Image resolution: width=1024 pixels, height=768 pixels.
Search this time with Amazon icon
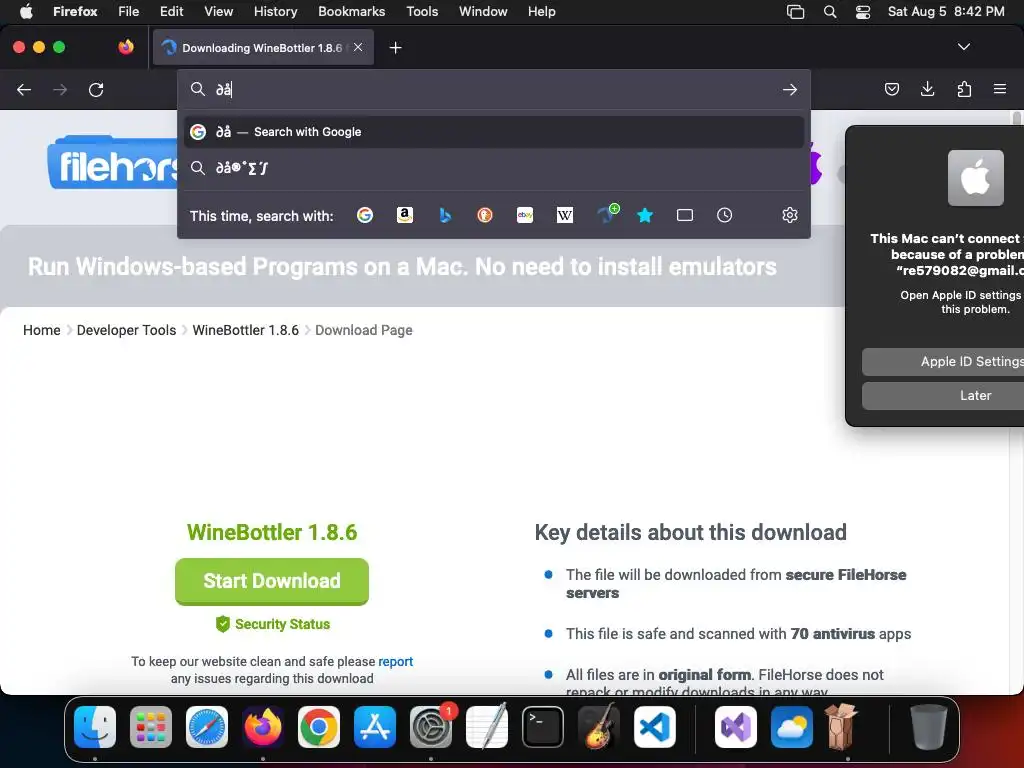[405, 215]
